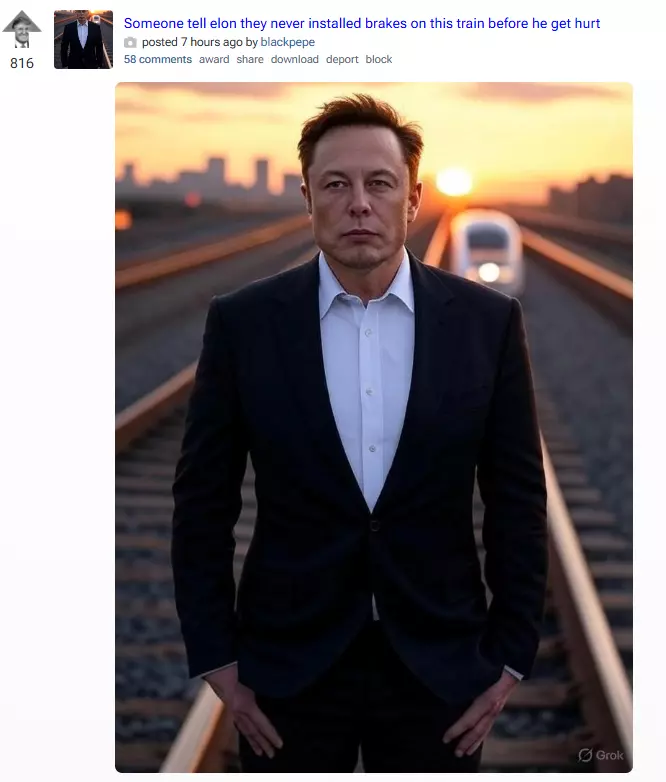Click the camera icon beside the post time
The height and width of the screenshot is (782, 666).
point(130,42)
